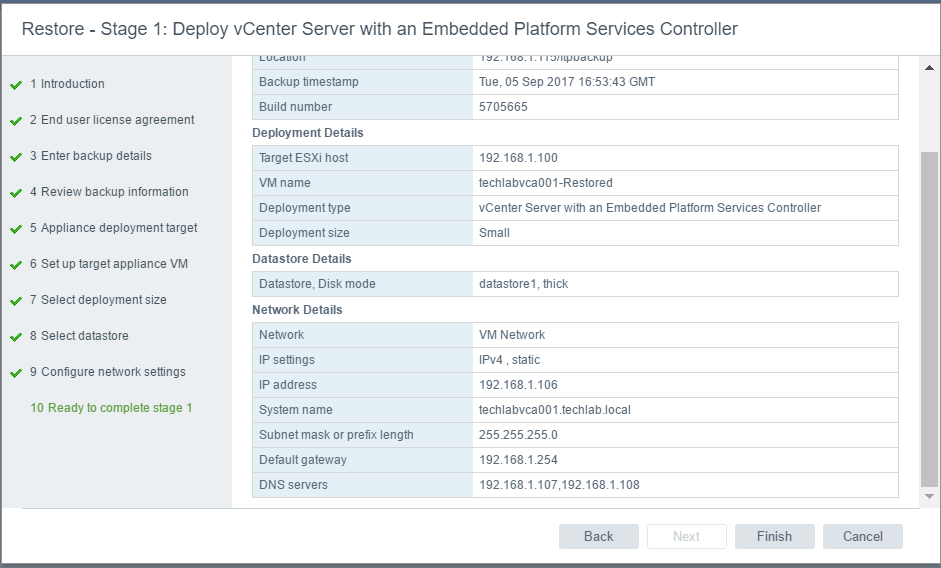Screen dimensions: 941x568
Task: Open step 2 End user license agreement
Action: click(x=112, y=119)
